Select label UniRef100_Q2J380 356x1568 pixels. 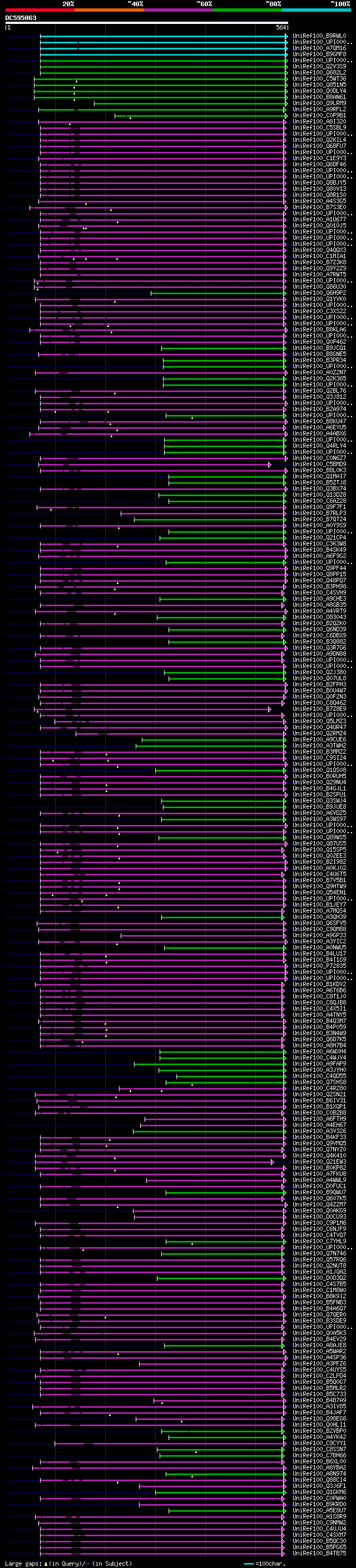coord(319,672)
